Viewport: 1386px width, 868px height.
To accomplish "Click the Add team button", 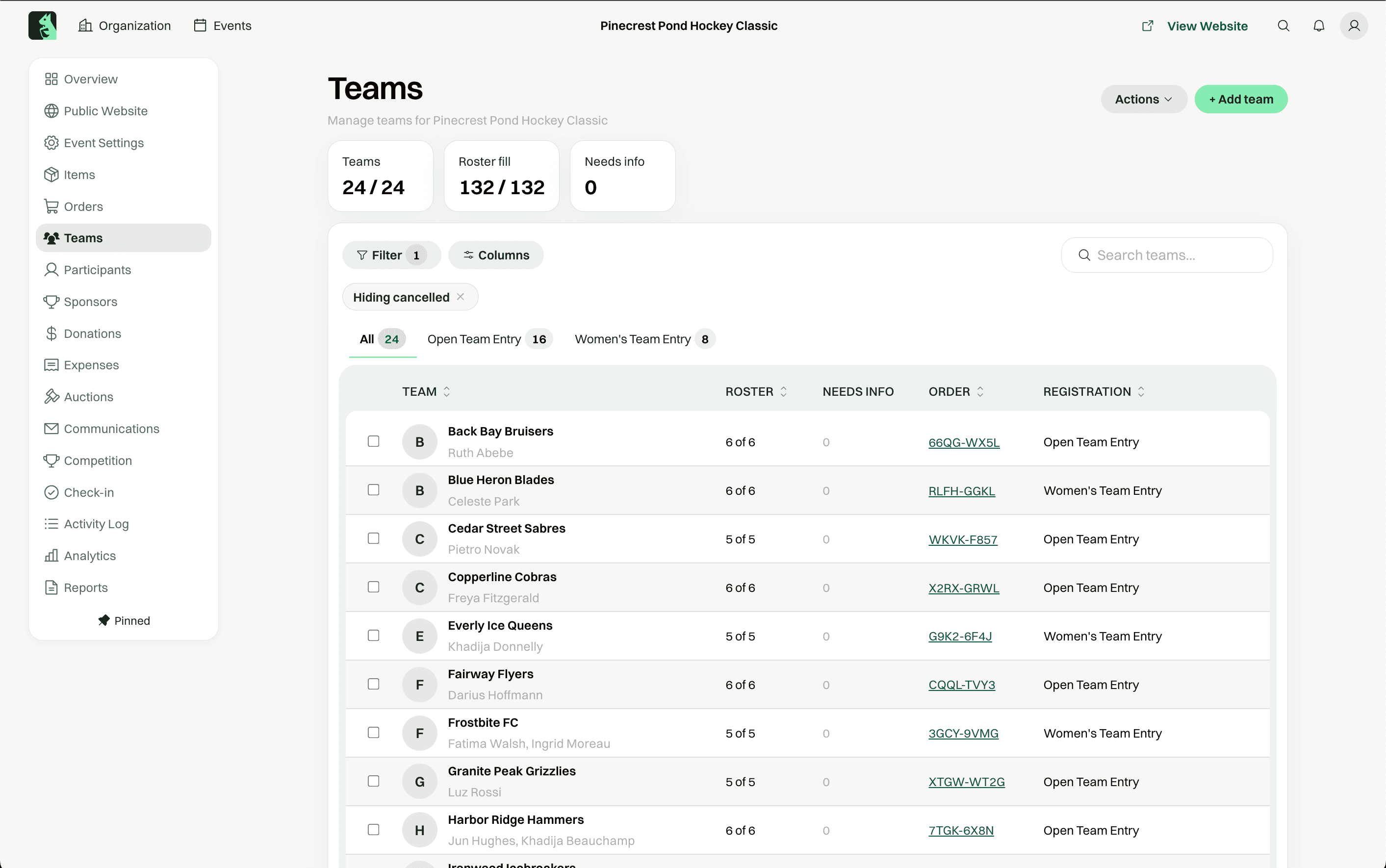I will (x=1241, y=100).
